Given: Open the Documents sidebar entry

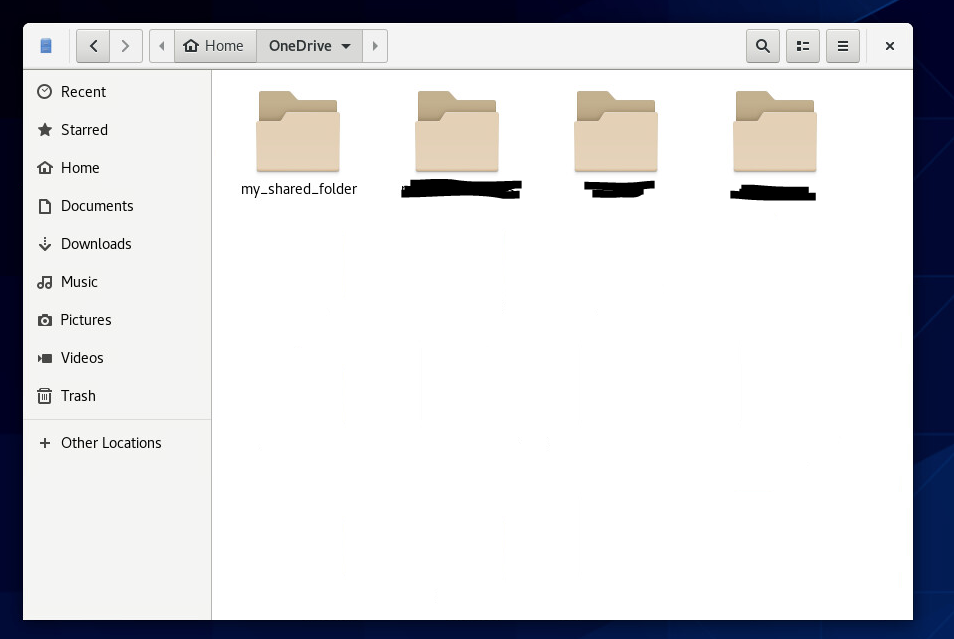Looking at the screenshot, I should pos(97,206).
